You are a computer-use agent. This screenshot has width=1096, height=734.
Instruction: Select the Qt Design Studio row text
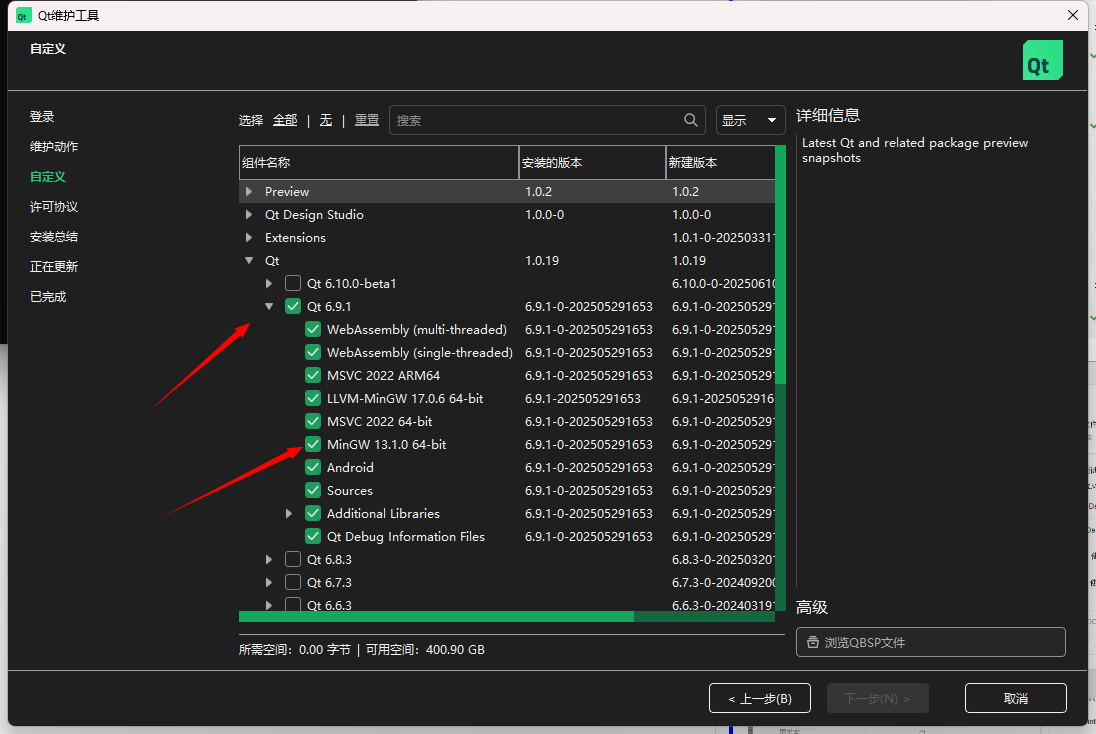click(314, 215)
